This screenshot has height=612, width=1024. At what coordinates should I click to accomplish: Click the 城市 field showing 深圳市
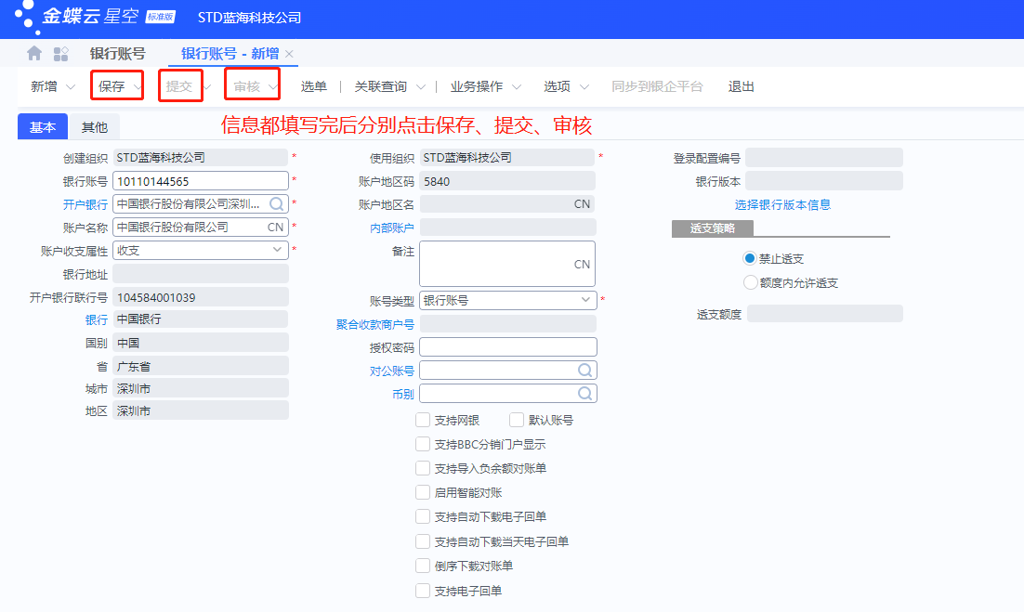coord(200,388)
